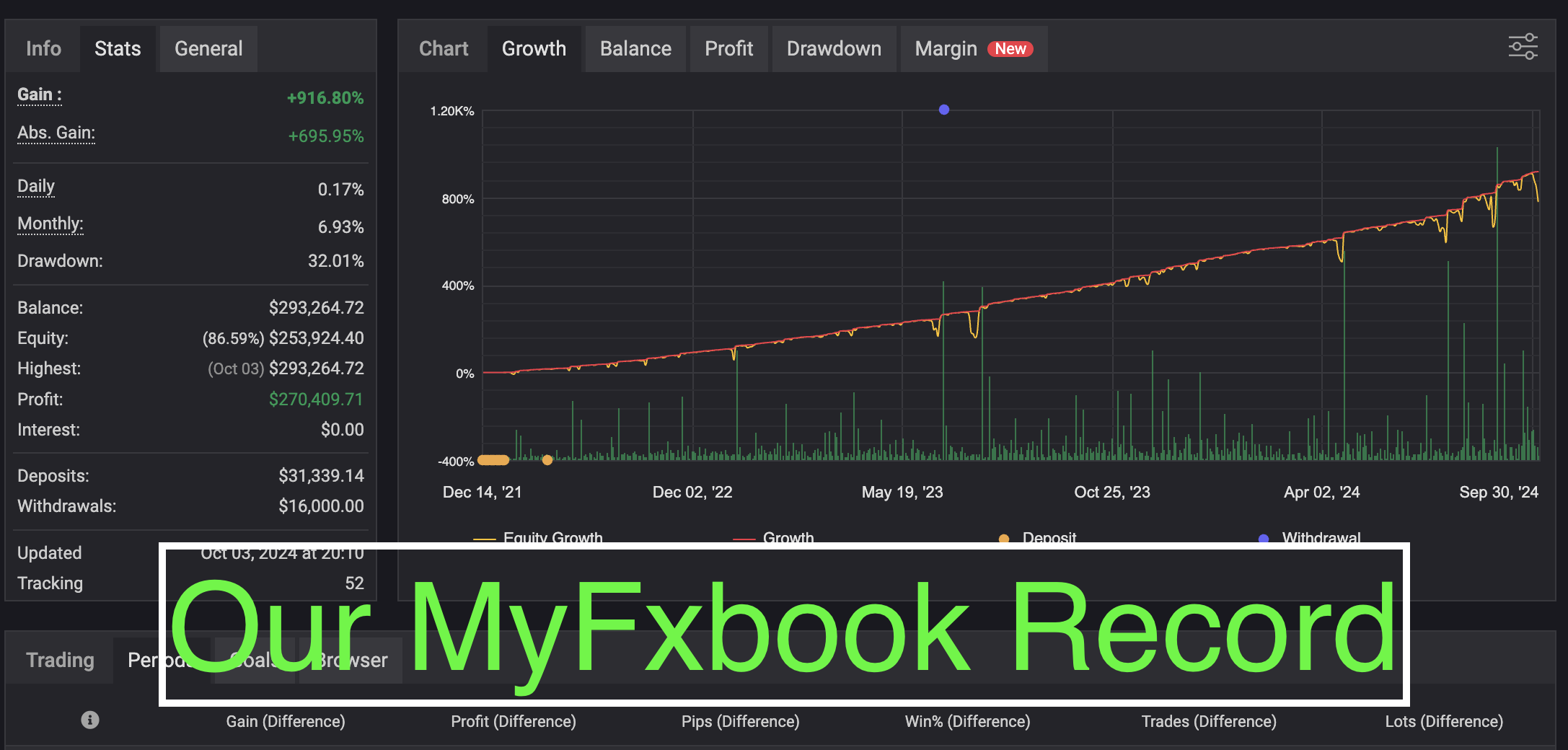This screenshot has height=750, width=1568.
Task: View the Drawdown chart tab
Action: click(x=834, y=49)
